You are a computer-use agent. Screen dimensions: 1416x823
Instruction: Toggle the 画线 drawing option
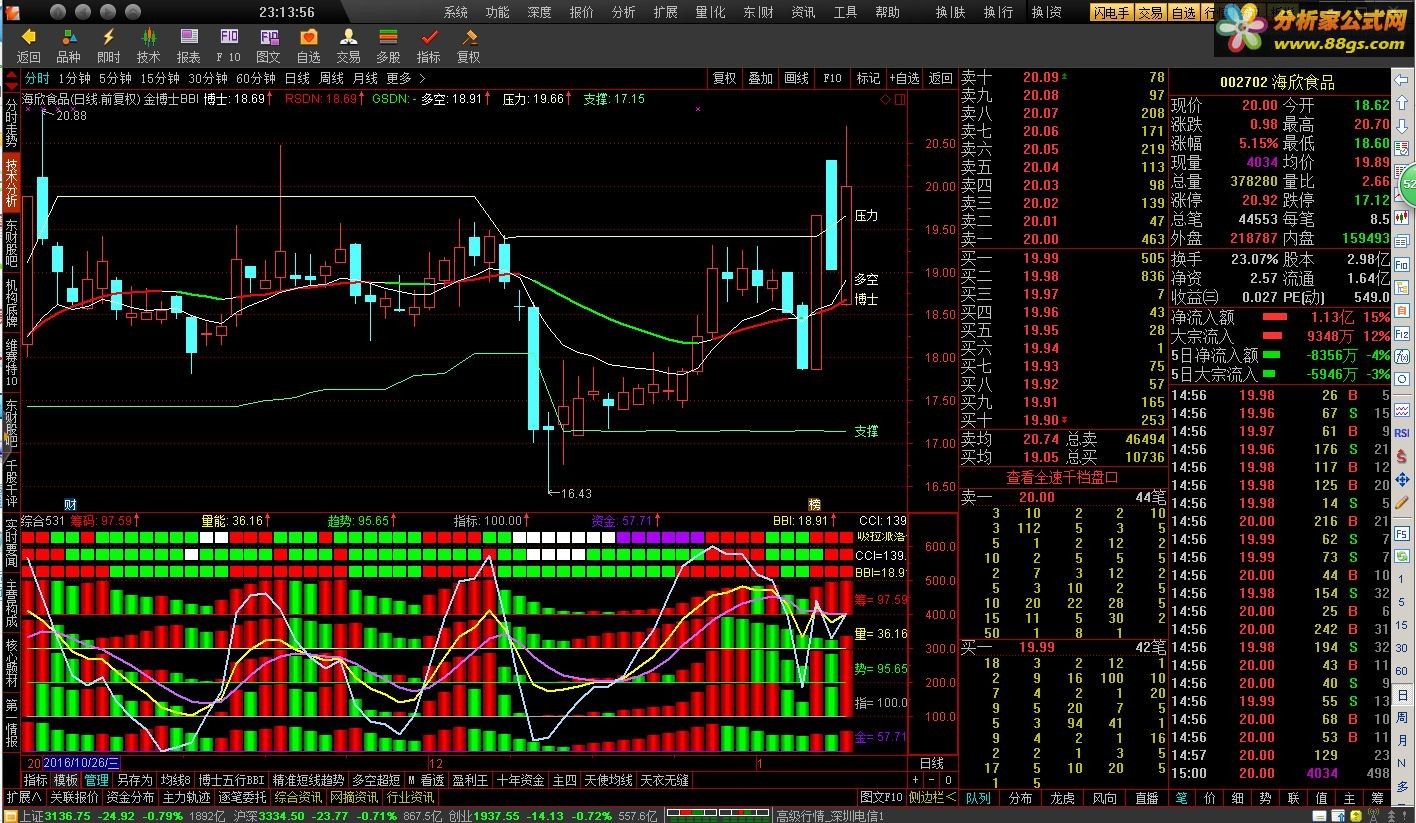pyautogui.click(x=796, y=78)
